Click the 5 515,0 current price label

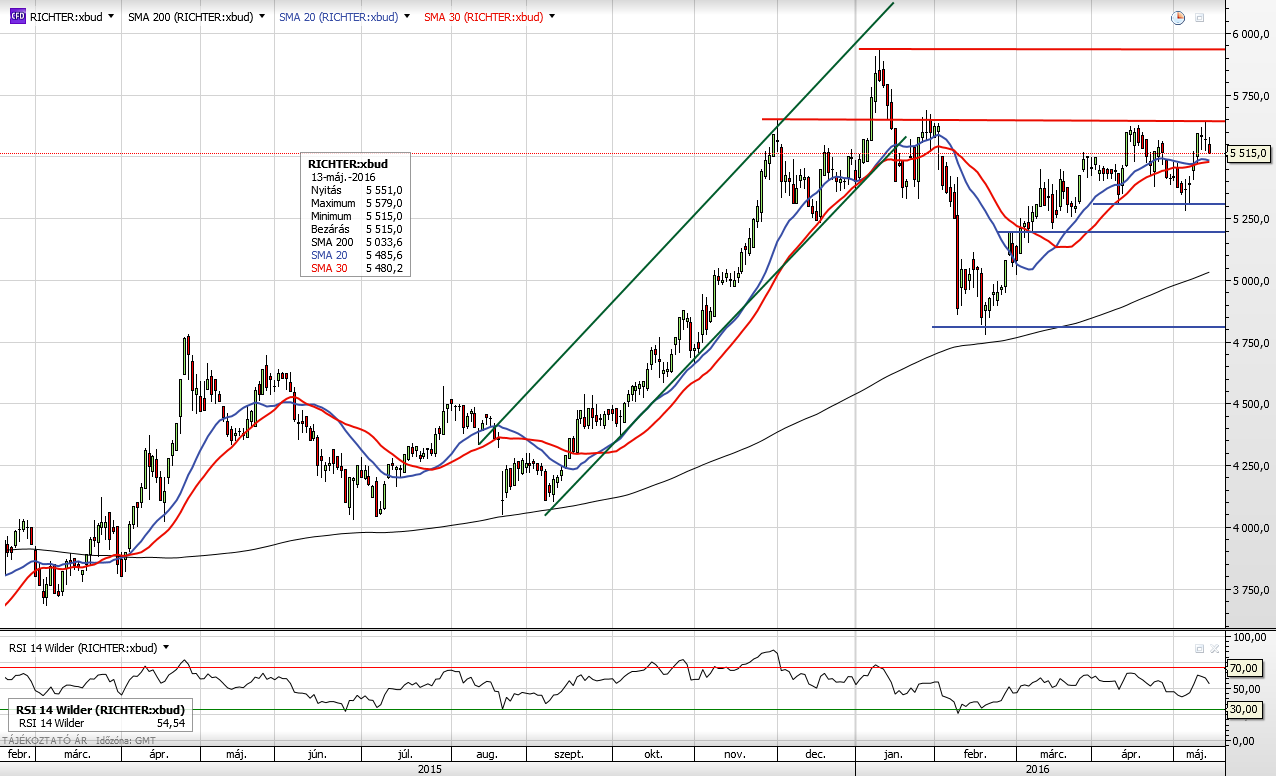(1249, 153)
